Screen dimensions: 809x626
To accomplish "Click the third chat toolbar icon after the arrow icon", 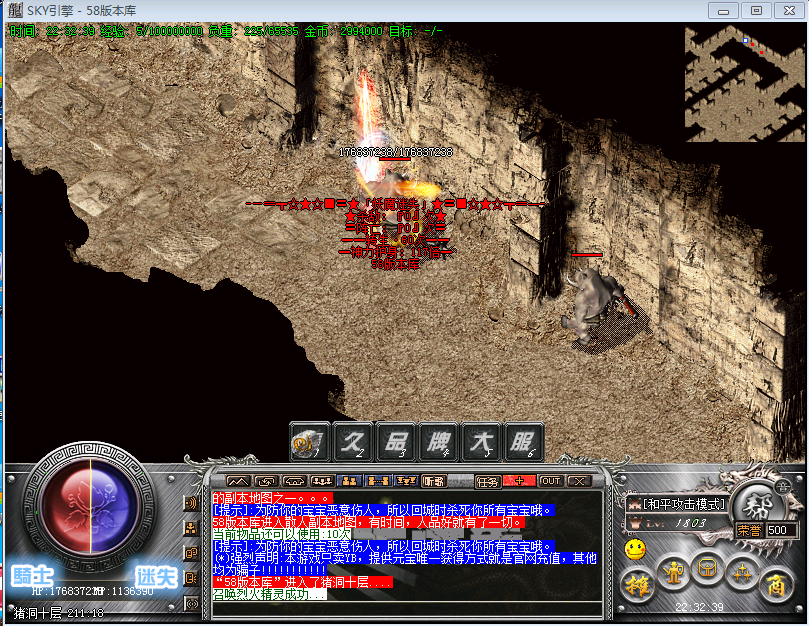I will [294, 481].
